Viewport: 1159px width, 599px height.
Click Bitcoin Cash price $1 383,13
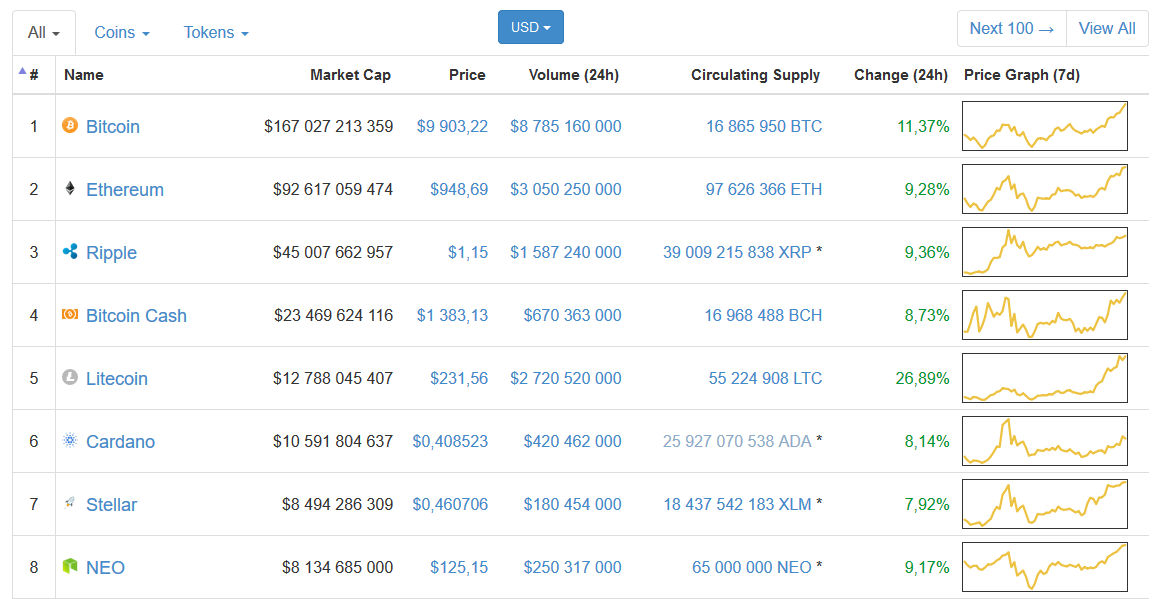(x=452, y=315)
